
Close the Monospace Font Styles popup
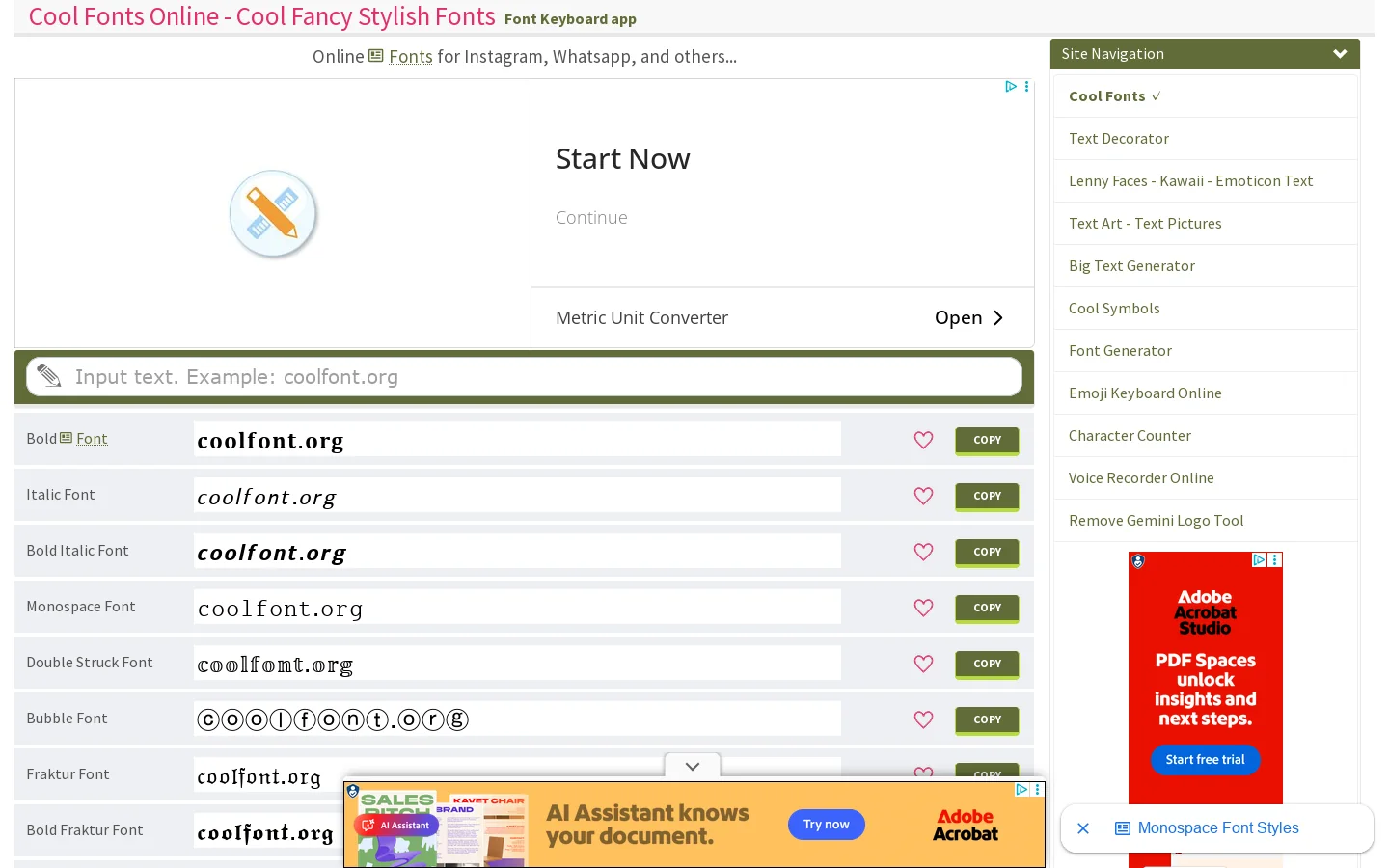pos(1083,828)
